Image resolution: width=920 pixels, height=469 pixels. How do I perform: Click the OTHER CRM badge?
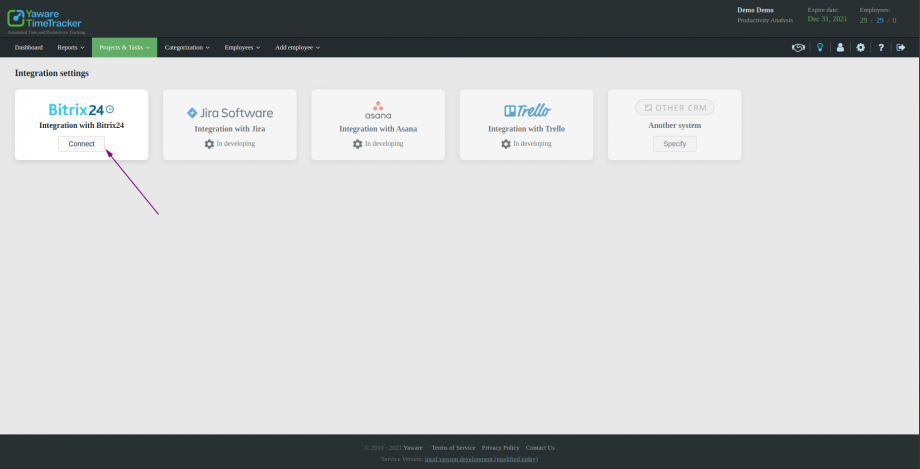pyautogui.click(x=675, y=107)
